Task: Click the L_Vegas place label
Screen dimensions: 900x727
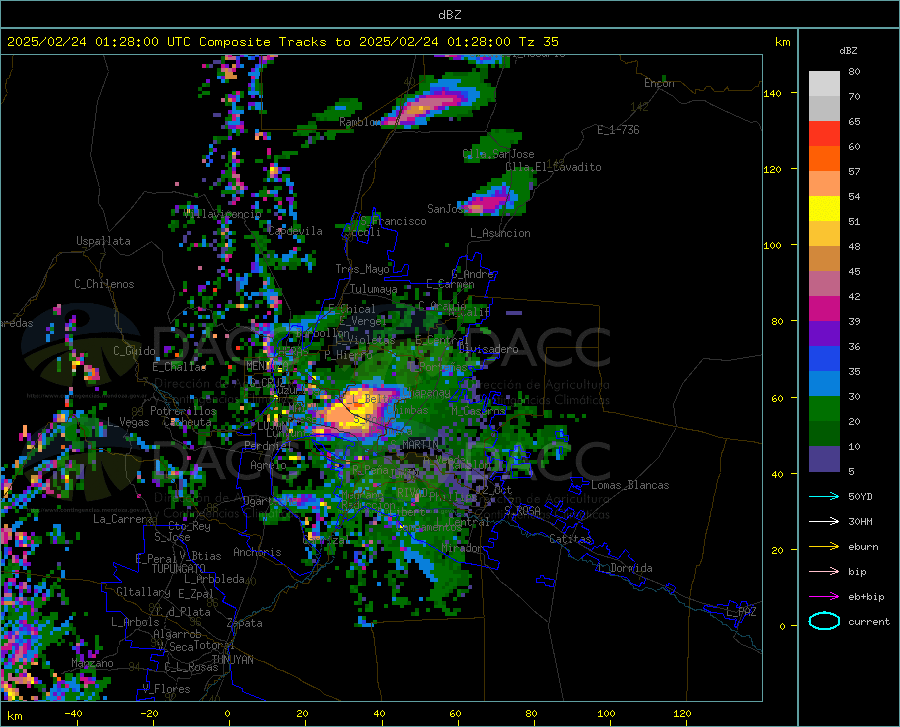Action: (x=128, y=422)
